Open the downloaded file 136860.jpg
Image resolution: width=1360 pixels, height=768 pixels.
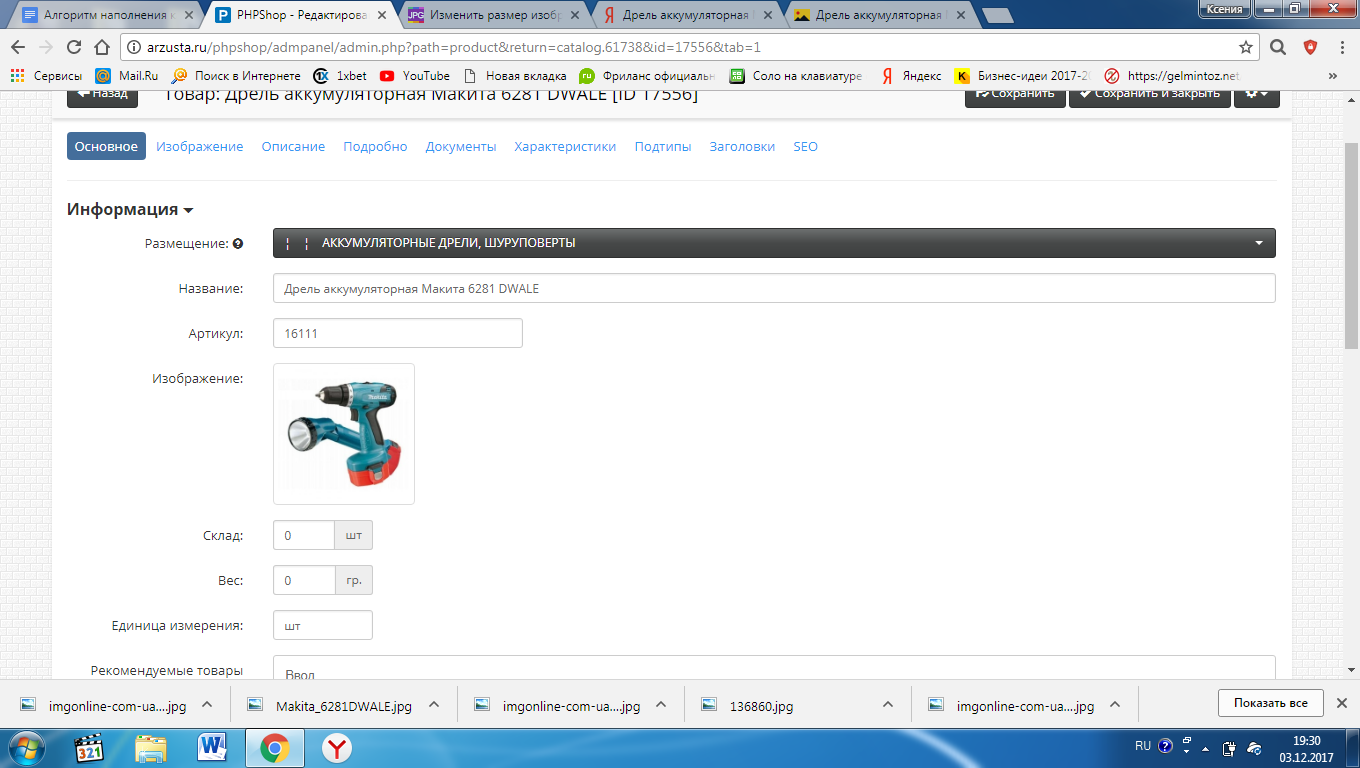click(x=762, y=705)
